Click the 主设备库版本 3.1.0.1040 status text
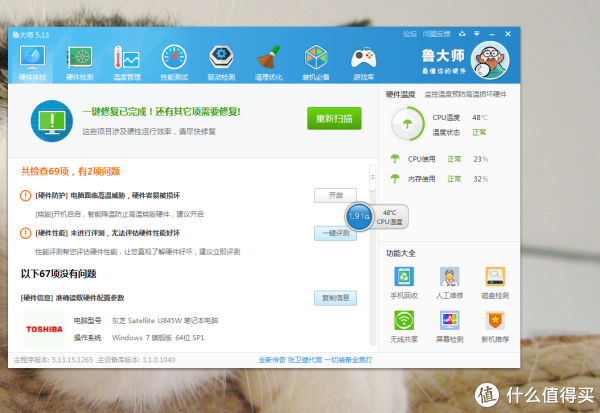 click(x=136, y=360)
